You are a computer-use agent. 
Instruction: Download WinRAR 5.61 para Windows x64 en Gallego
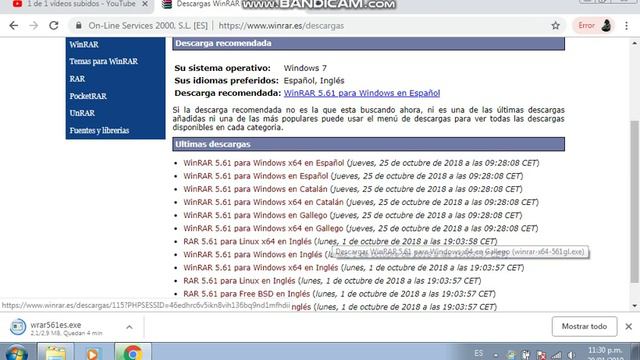[x=263, y=228]
